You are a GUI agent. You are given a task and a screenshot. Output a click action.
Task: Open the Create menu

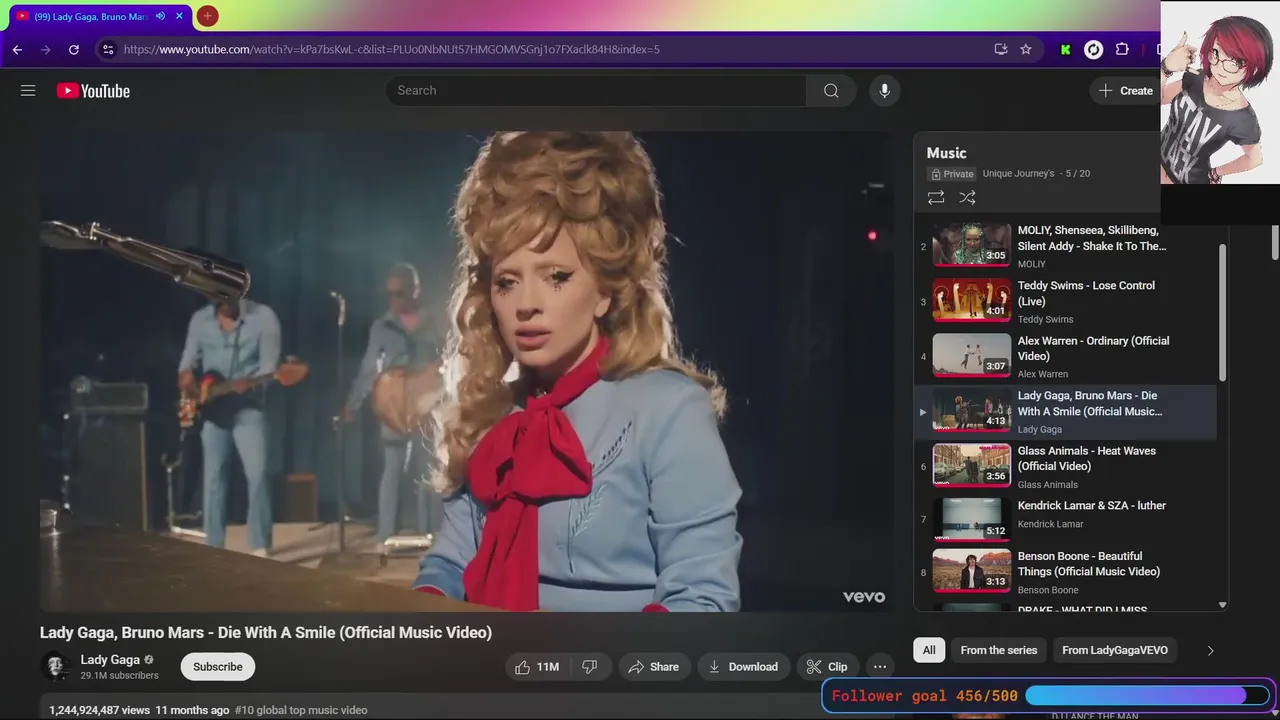click(x=1126, y=90)
